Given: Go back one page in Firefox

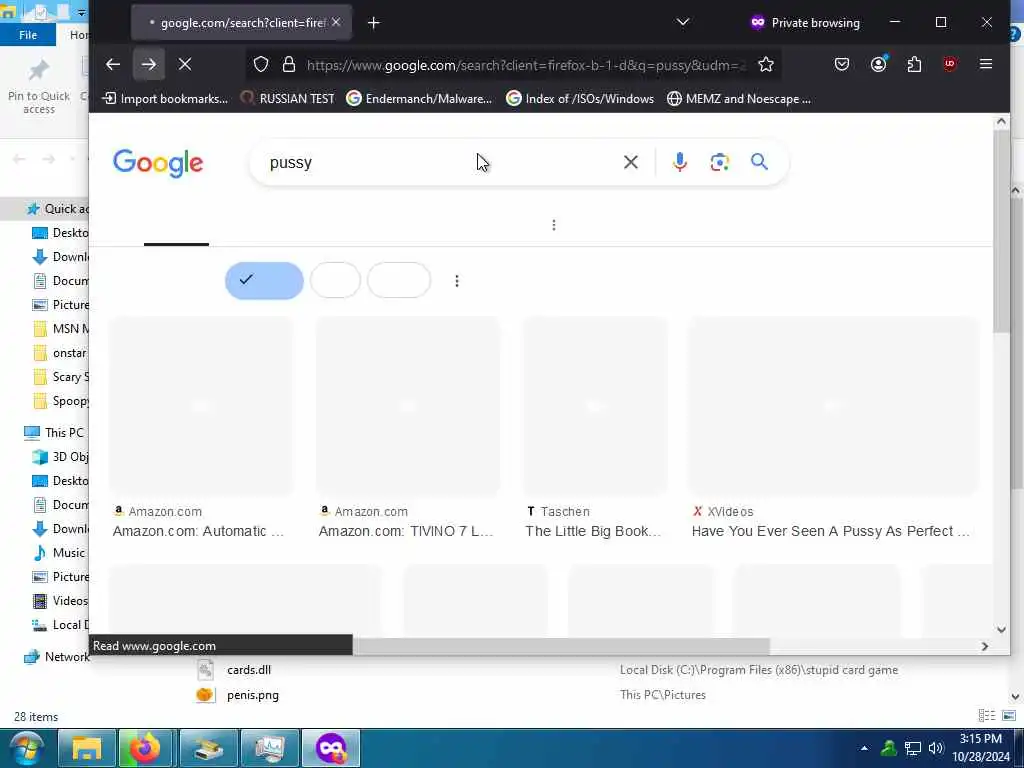Looking at the screenshot, I should click(113, 64).
